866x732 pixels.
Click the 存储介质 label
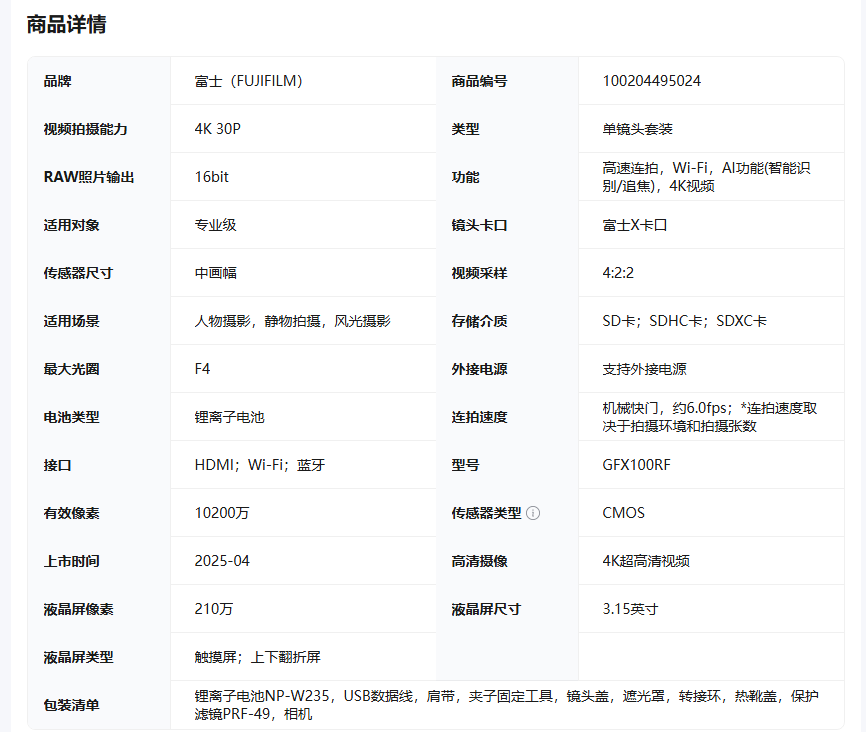[x=479, y=322]
